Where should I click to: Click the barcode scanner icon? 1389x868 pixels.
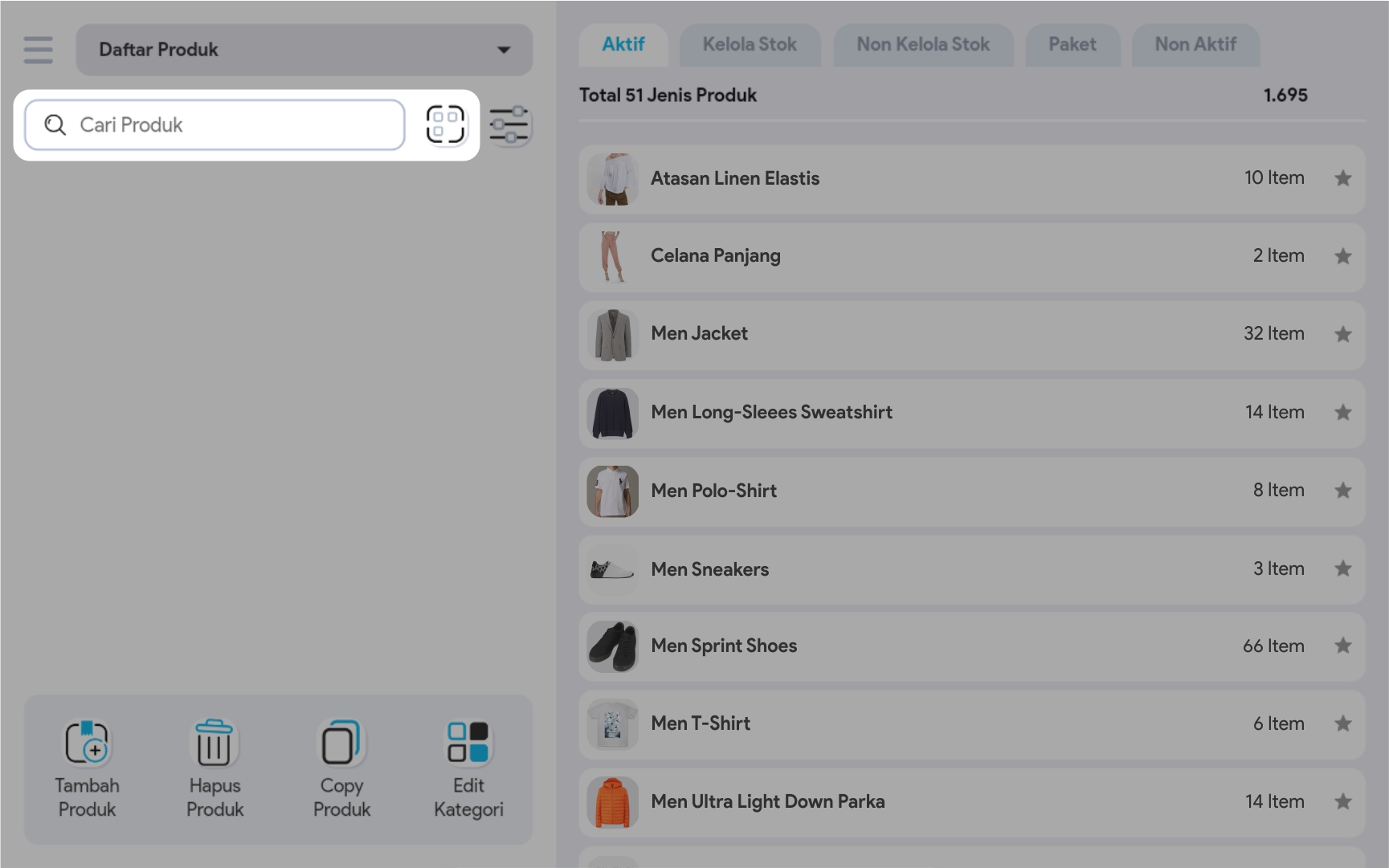click(445, 124)
